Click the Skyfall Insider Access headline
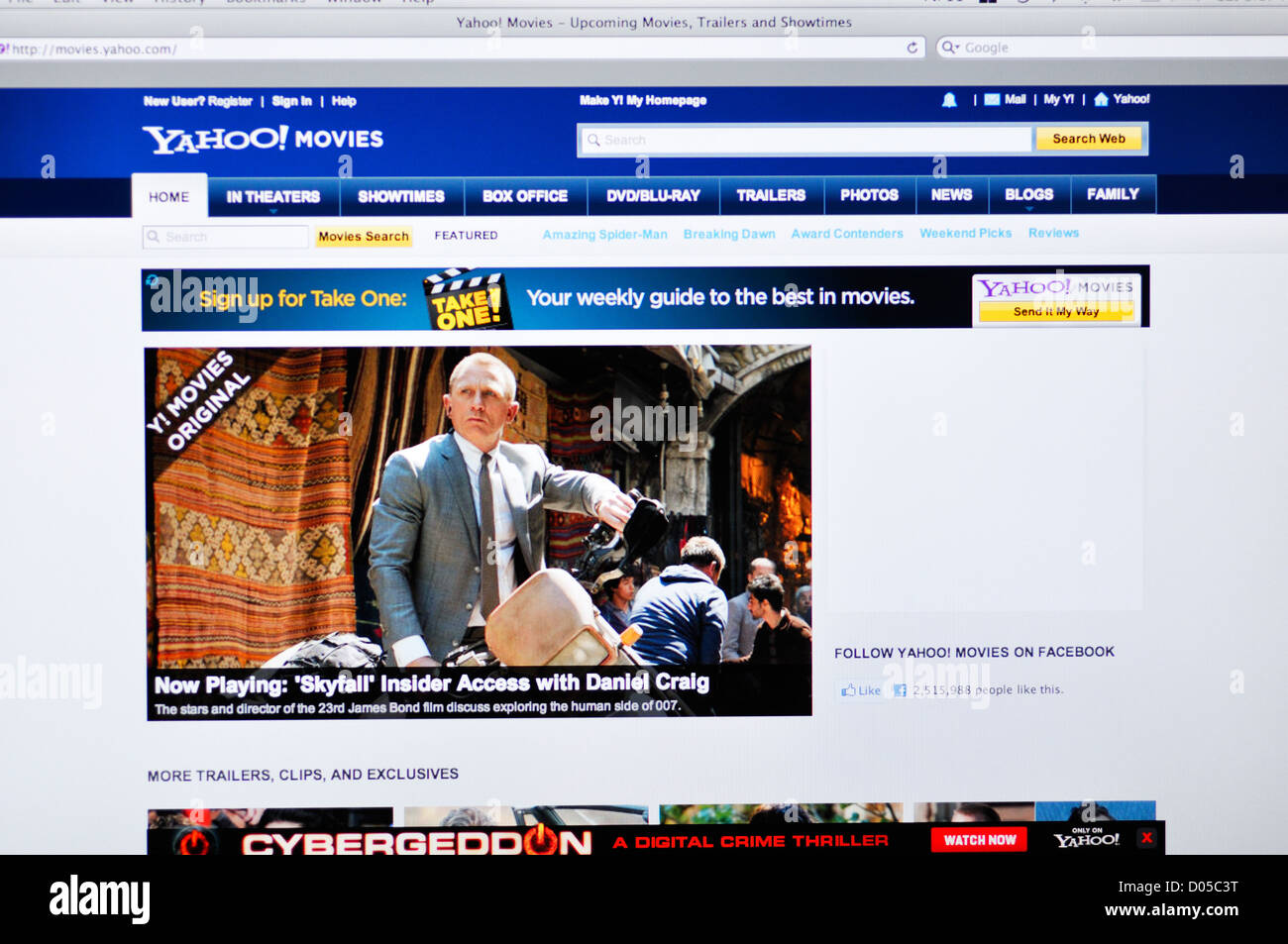The image size is (1288, 944). (431, 683)
